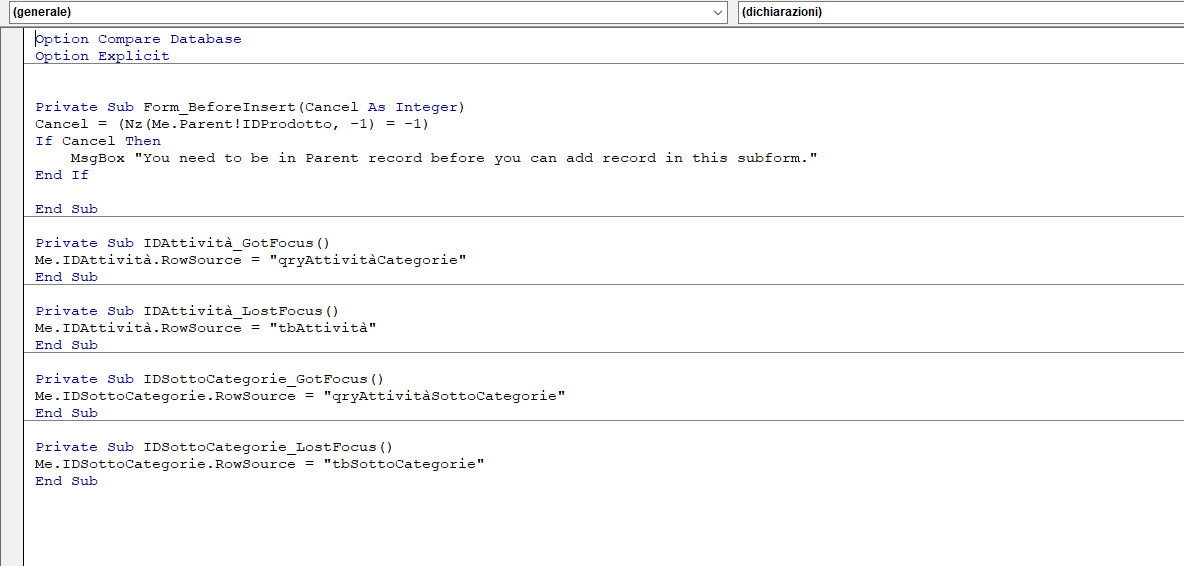This screenshot has height=566, width=1184.
Task: Click the IDSottoCategorie_GotFocus procedure header
Action: click(x=210, y=379)
